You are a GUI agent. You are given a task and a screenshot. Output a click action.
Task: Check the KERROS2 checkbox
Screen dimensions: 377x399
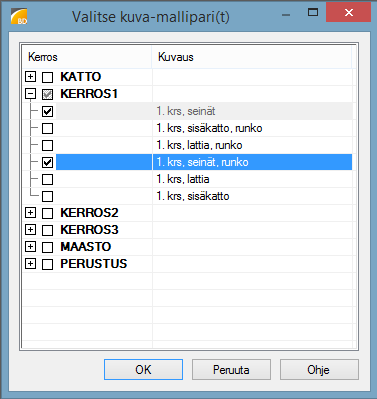[47, 213]
